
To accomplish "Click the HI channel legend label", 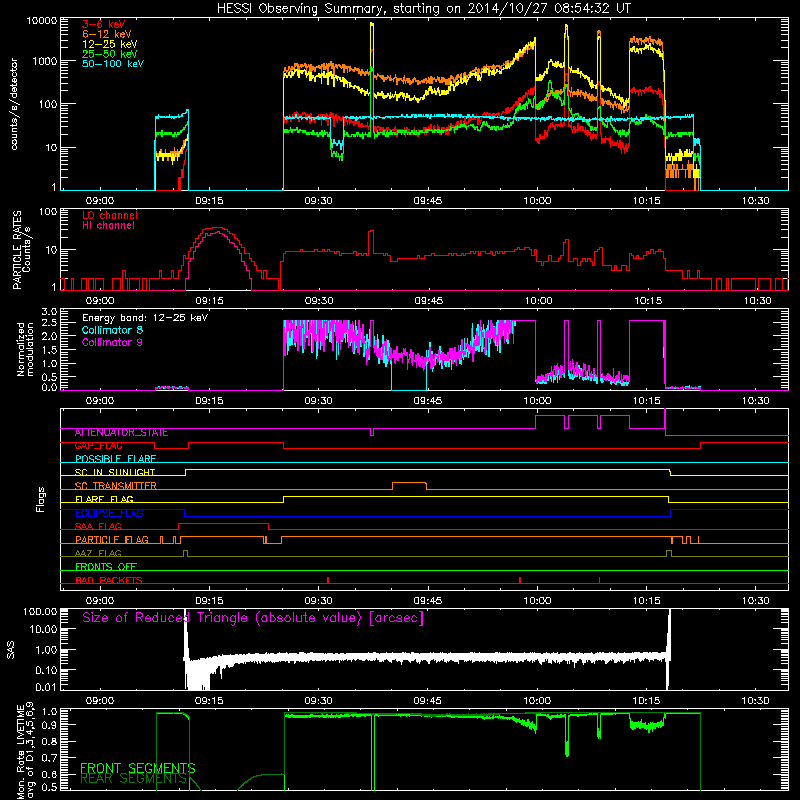I will 108,226.
